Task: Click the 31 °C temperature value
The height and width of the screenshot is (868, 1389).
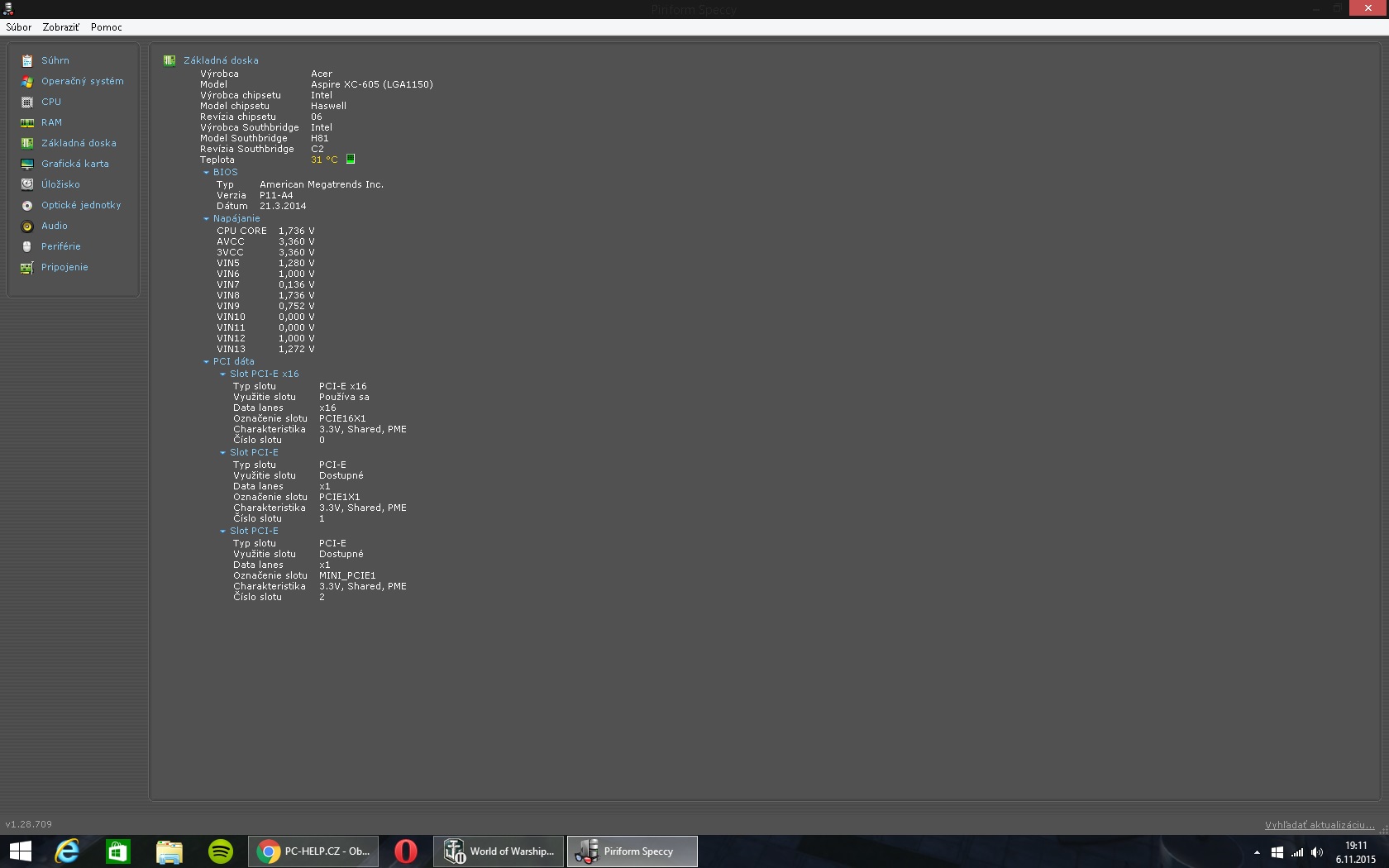Action: coord(324,160)
